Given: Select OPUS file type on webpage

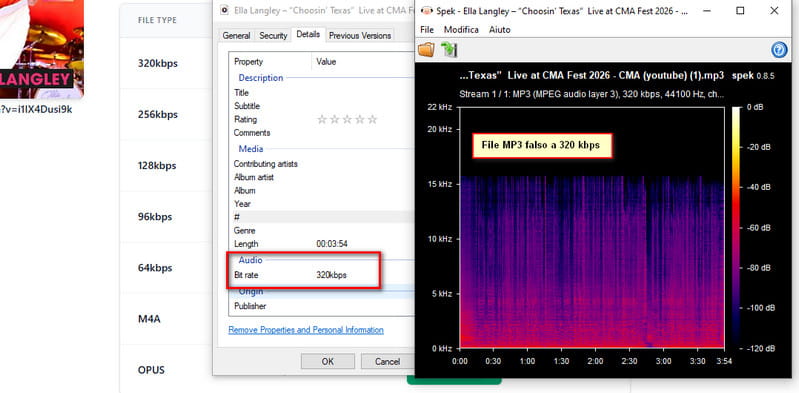Looking at the screenshot, I should tap(151, 370).
